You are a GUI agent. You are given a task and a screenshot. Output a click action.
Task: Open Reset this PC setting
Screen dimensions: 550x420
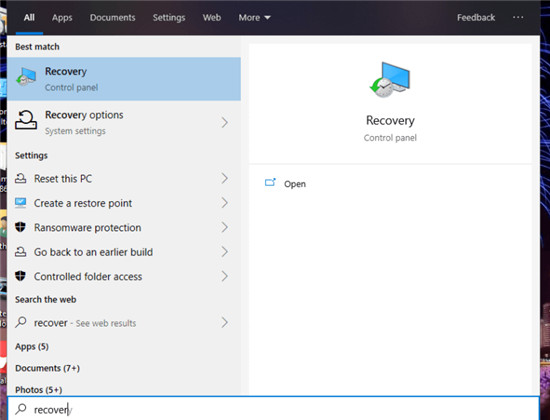pos(124,179)
